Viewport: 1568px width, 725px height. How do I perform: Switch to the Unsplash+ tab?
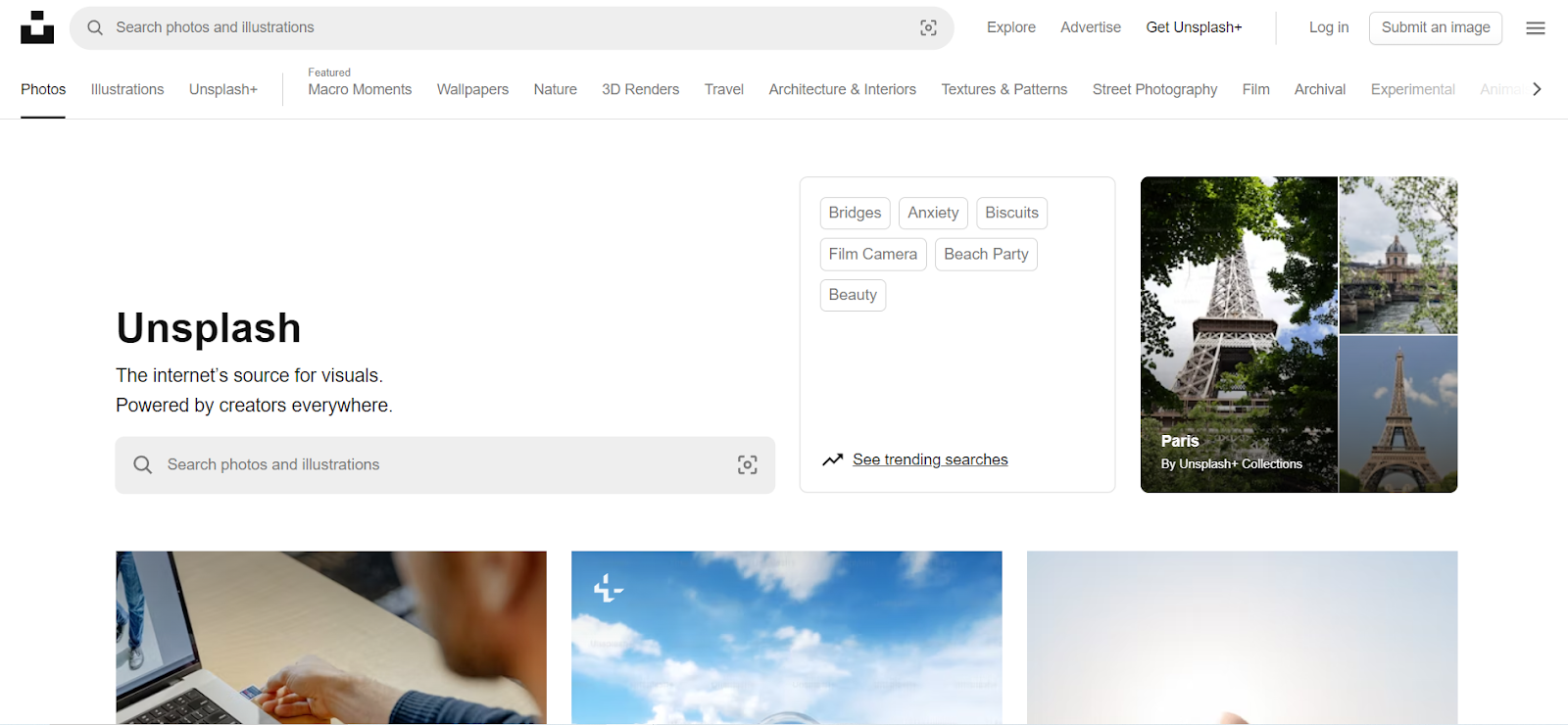tap(223, 89)
